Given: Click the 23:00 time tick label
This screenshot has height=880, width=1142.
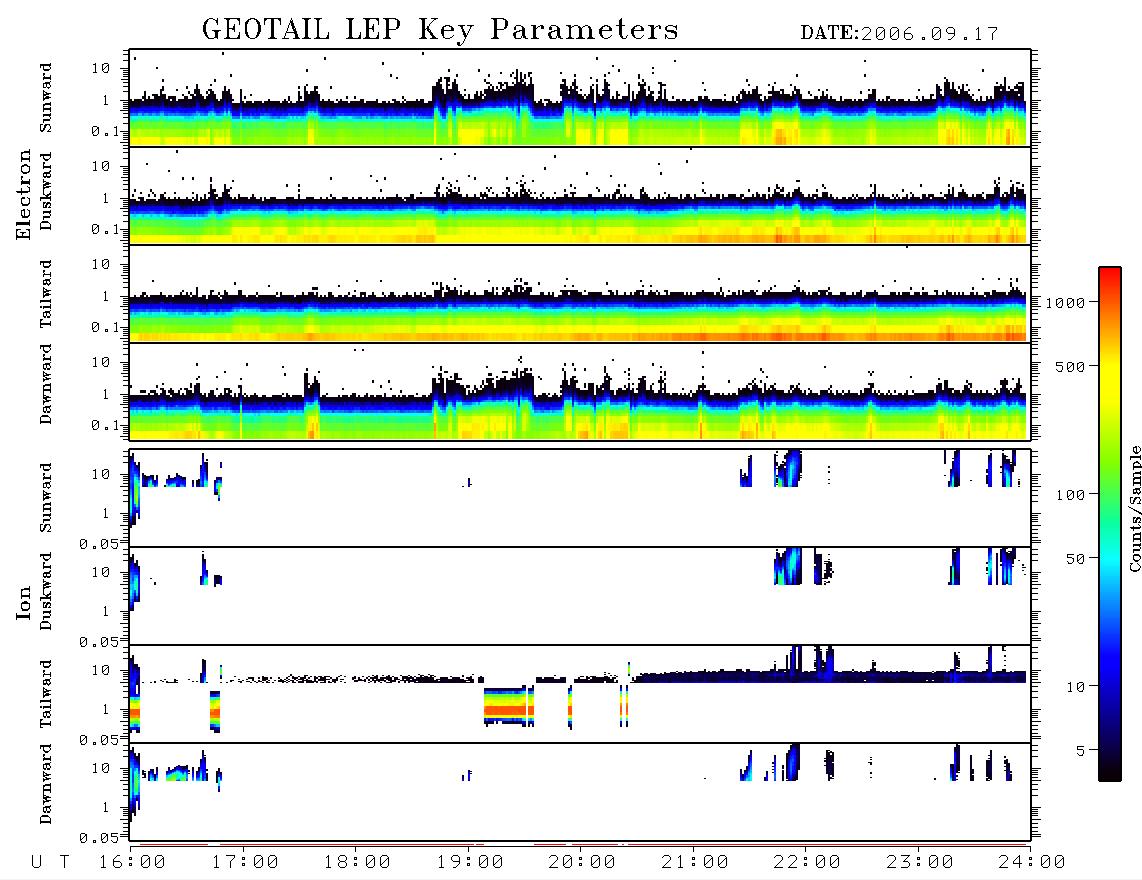Looking at the screenshot, I should point(920,863).
